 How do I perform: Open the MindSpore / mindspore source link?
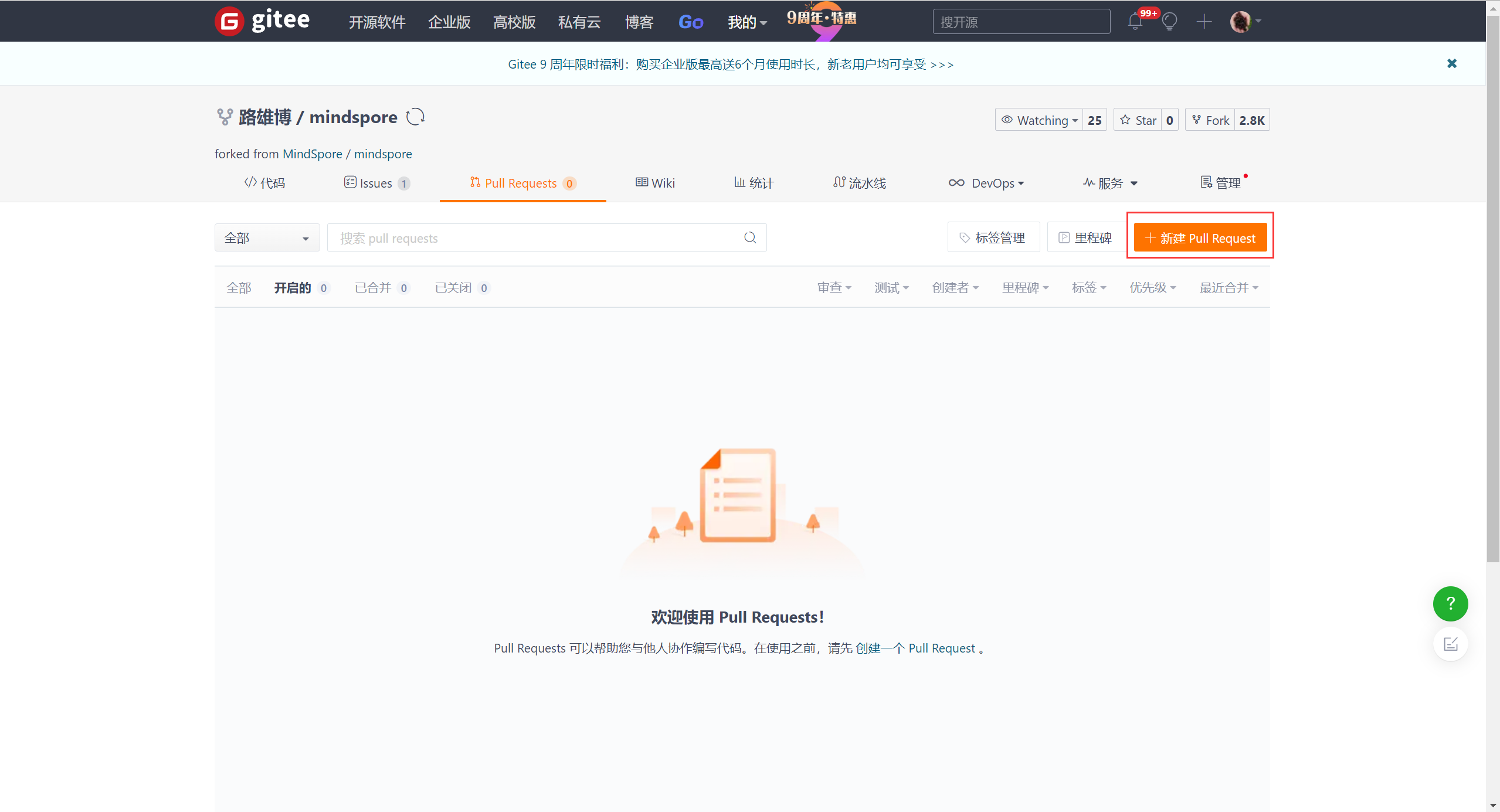(x=347, y=154)
